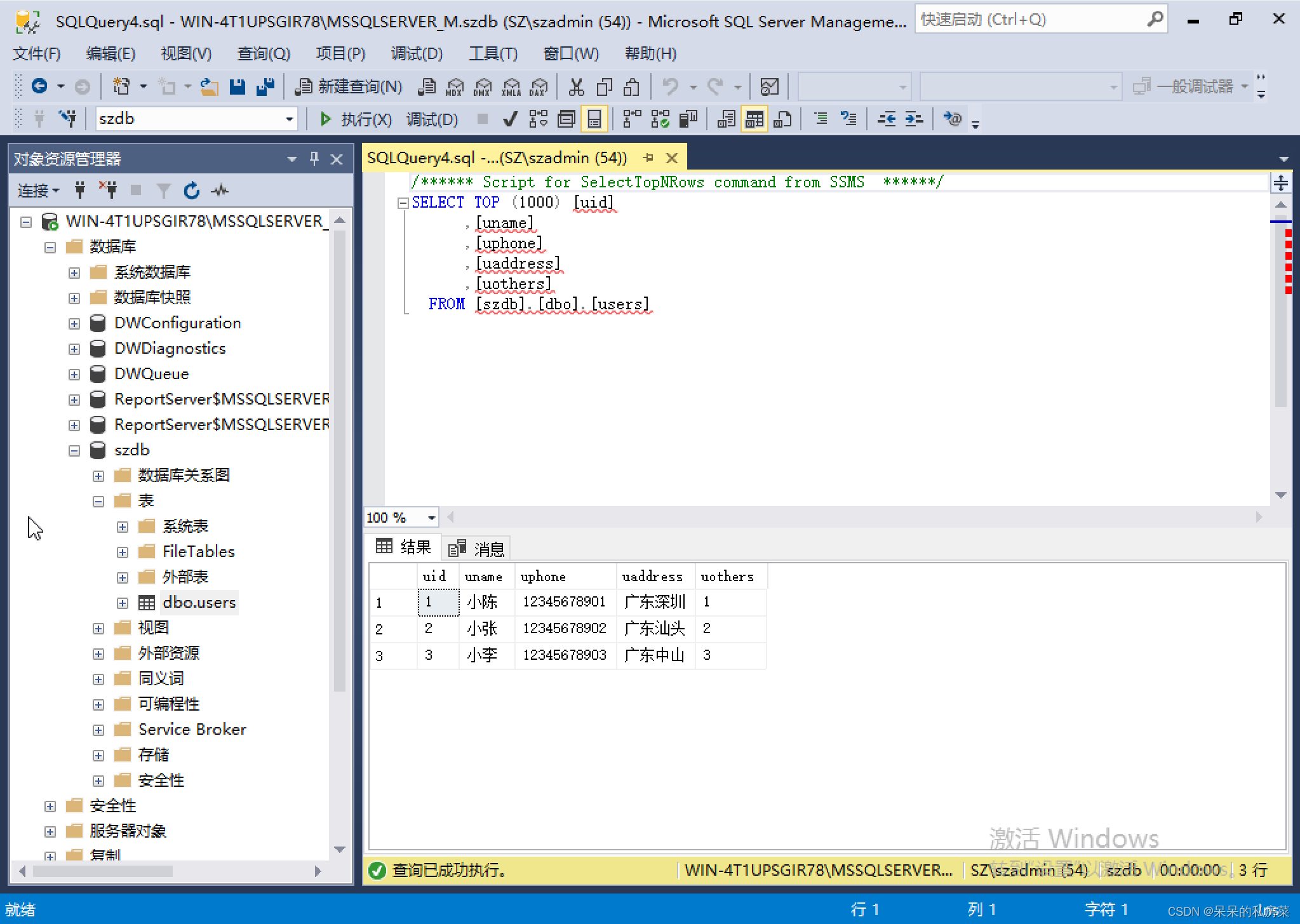Screen dimensions: 1300x924
Task: Switch to the 结果 tab
Action: (x=404, y=547)
